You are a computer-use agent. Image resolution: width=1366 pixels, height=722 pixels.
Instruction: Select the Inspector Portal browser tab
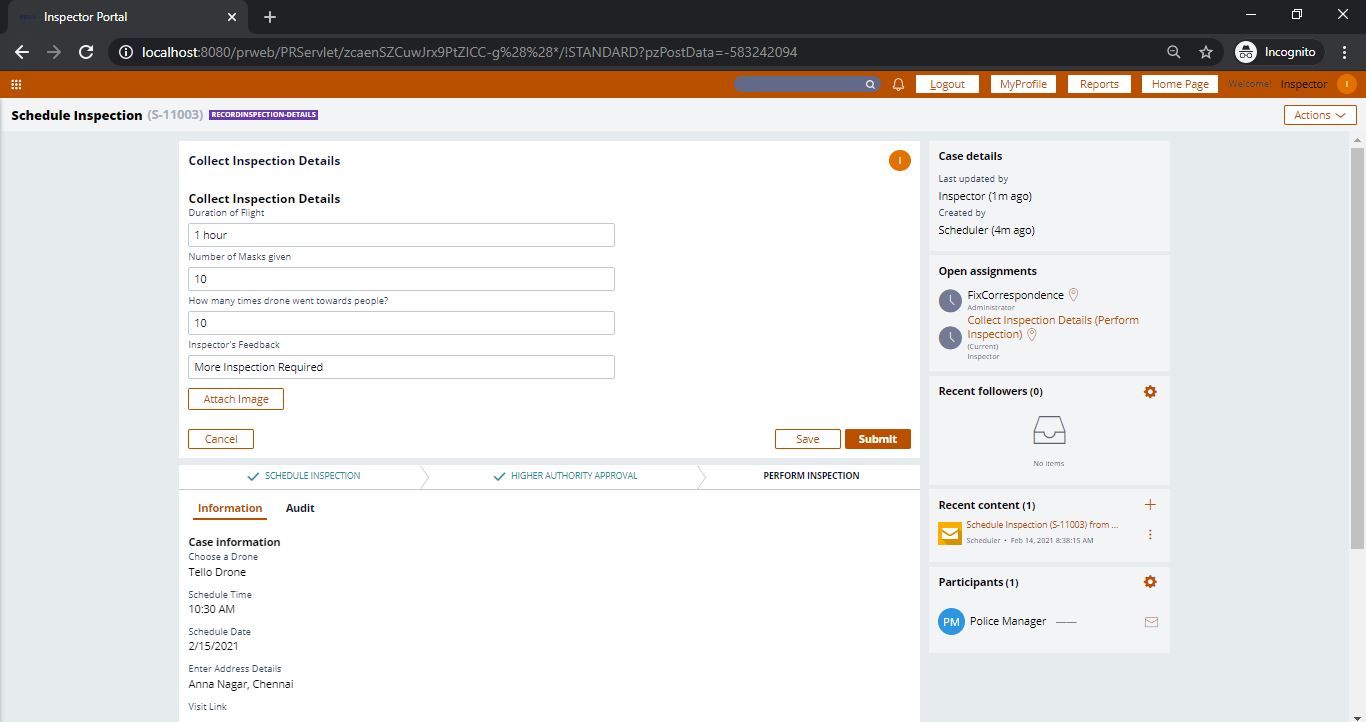point(128,17)
